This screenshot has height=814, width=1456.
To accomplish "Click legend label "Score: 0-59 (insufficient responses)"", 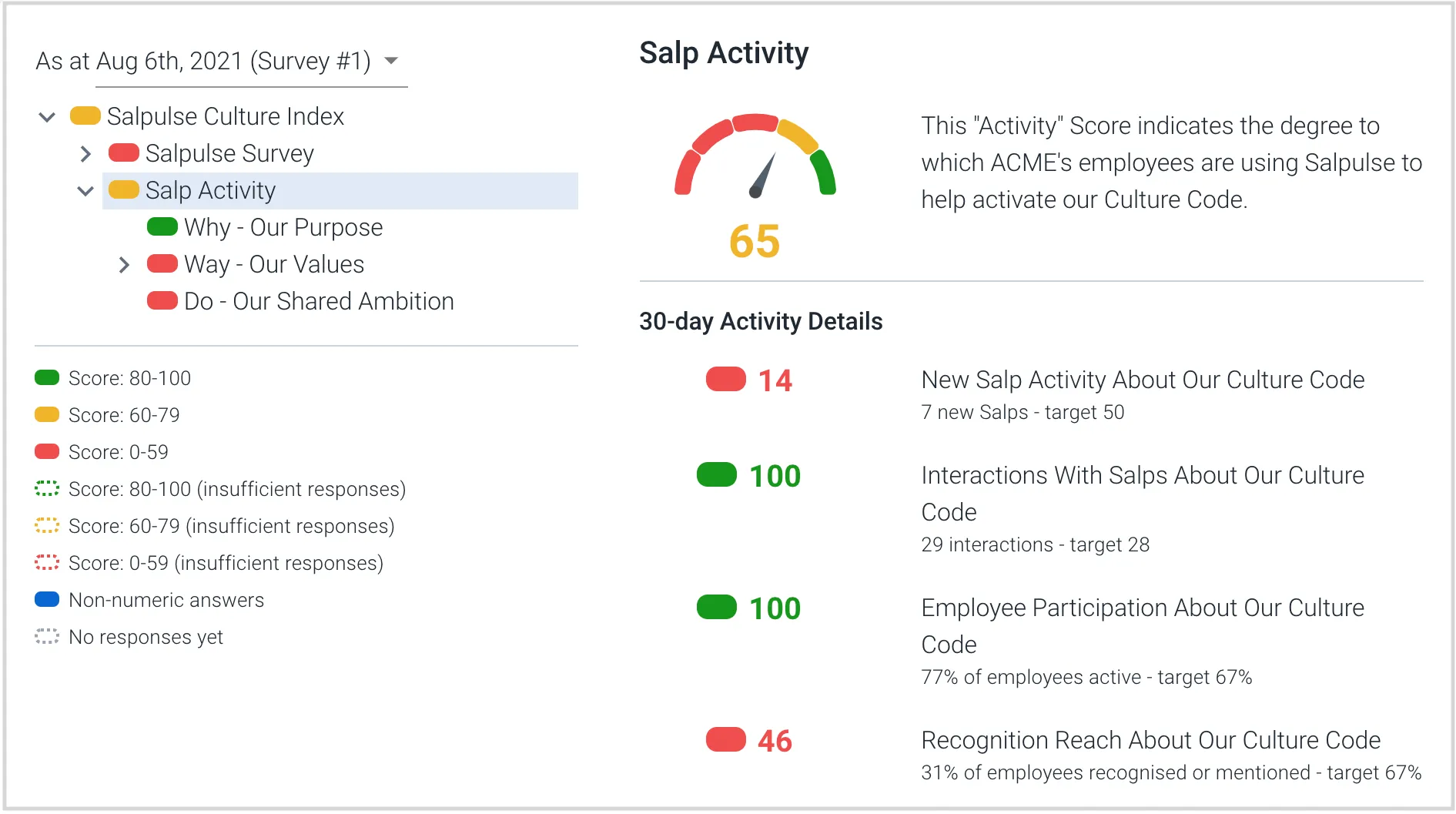I will click(x=226, y=563).
